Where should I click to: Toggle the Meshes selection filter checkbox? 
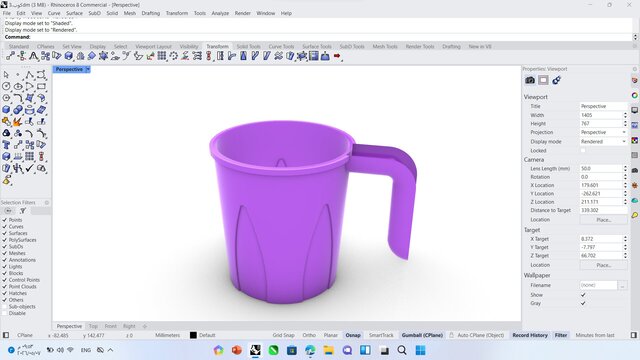pyautogui.click(x=4, y=253)
